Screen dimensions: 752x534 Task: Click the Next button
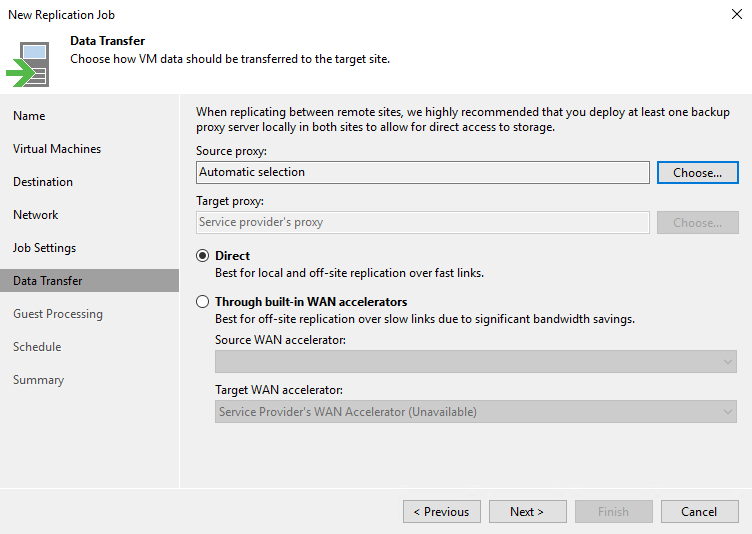(527, 512)
